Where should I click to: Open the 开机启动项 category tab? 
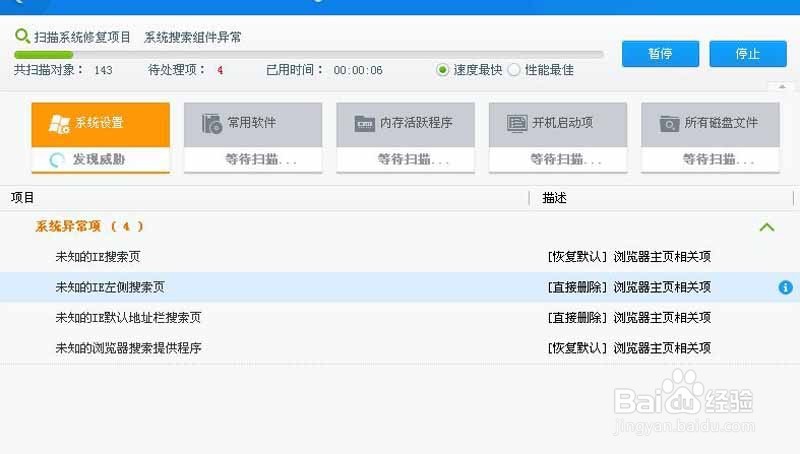click(x=558, y=124)
